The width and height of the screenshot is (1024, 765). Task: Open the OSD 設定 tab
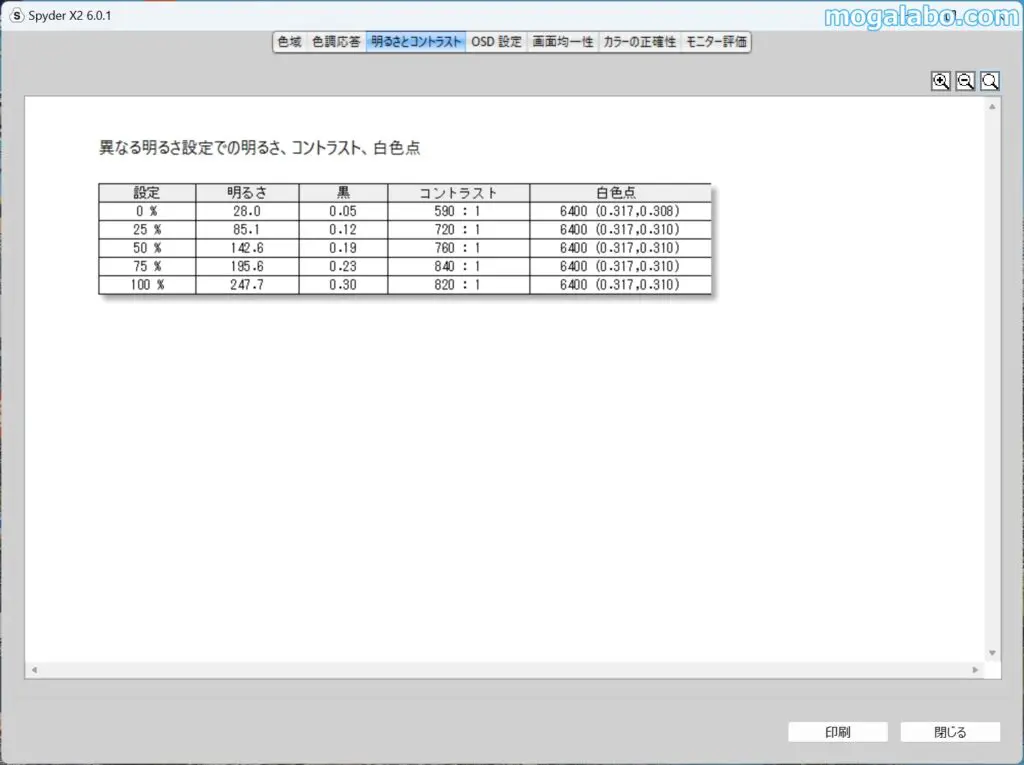click(x=496, y=42)
